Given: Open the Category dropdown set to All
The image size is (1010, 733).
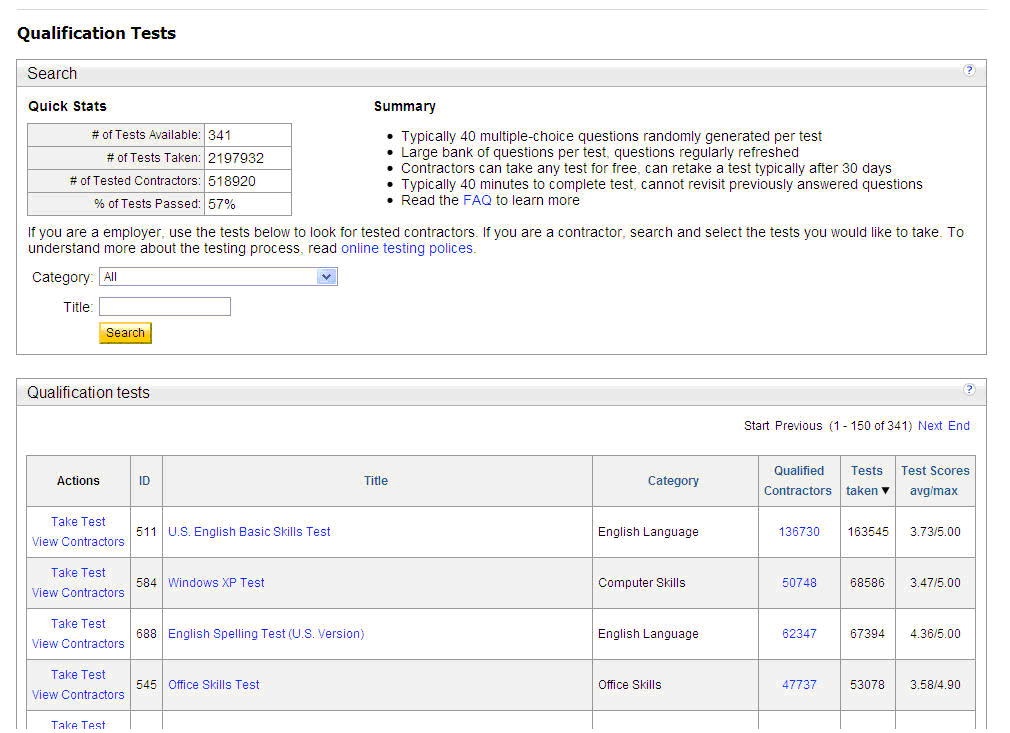Looking at the screenshot, I should (x=218, y=277).
